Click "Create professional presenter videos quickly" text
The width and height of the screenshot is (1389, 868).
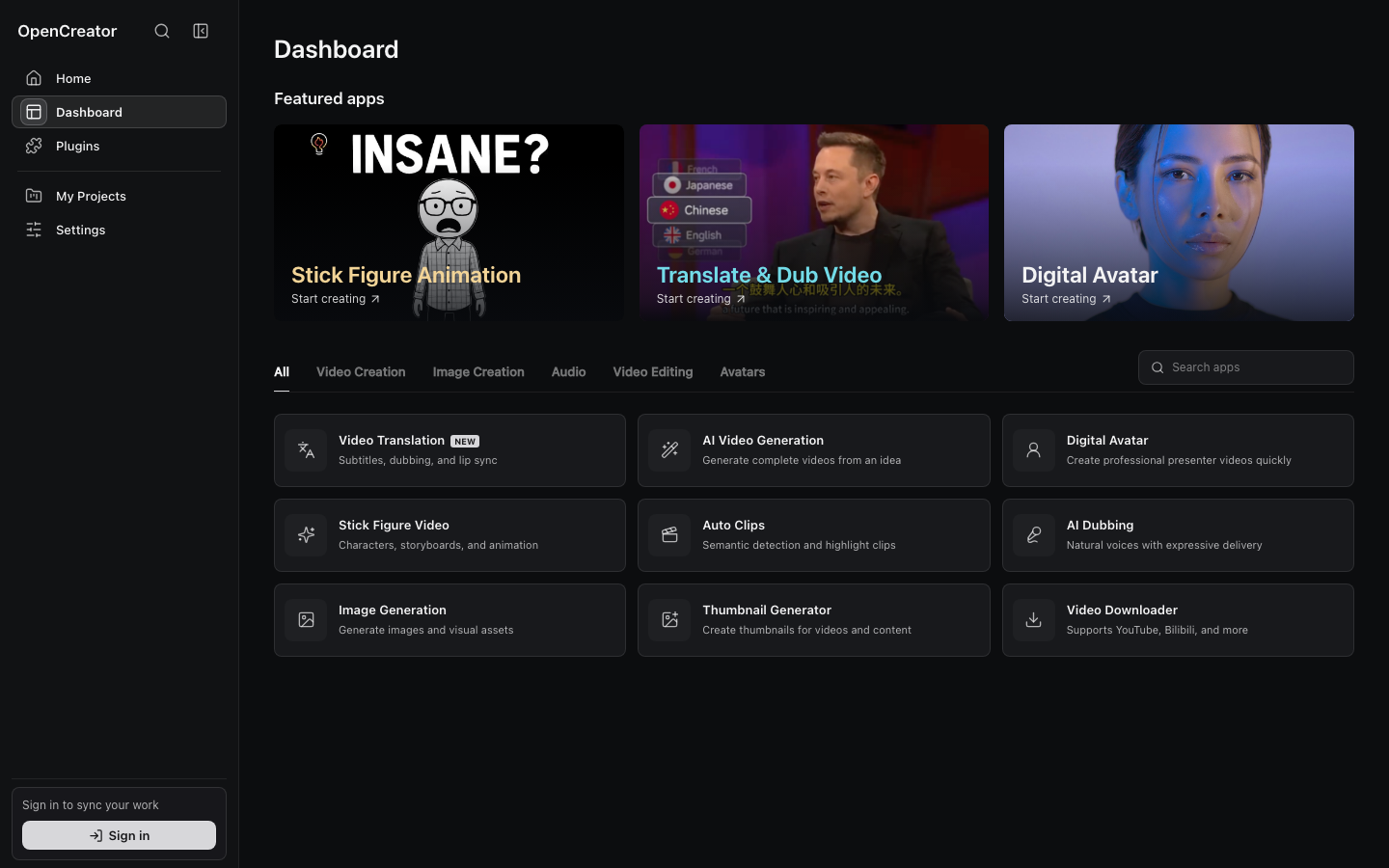tap(1179, 460)
